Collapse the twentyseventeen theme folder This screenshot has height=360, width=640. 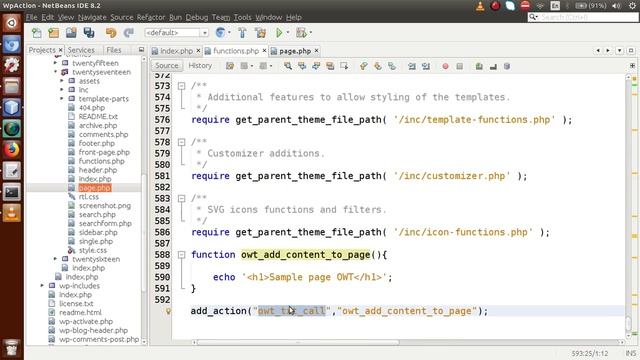tap(56, 72)
